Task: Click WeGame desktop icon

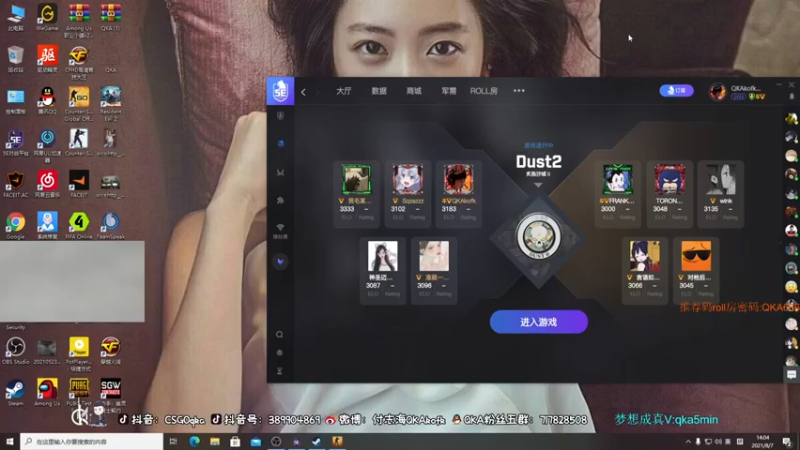Action: pyautogui.click(x=47, y=17)
